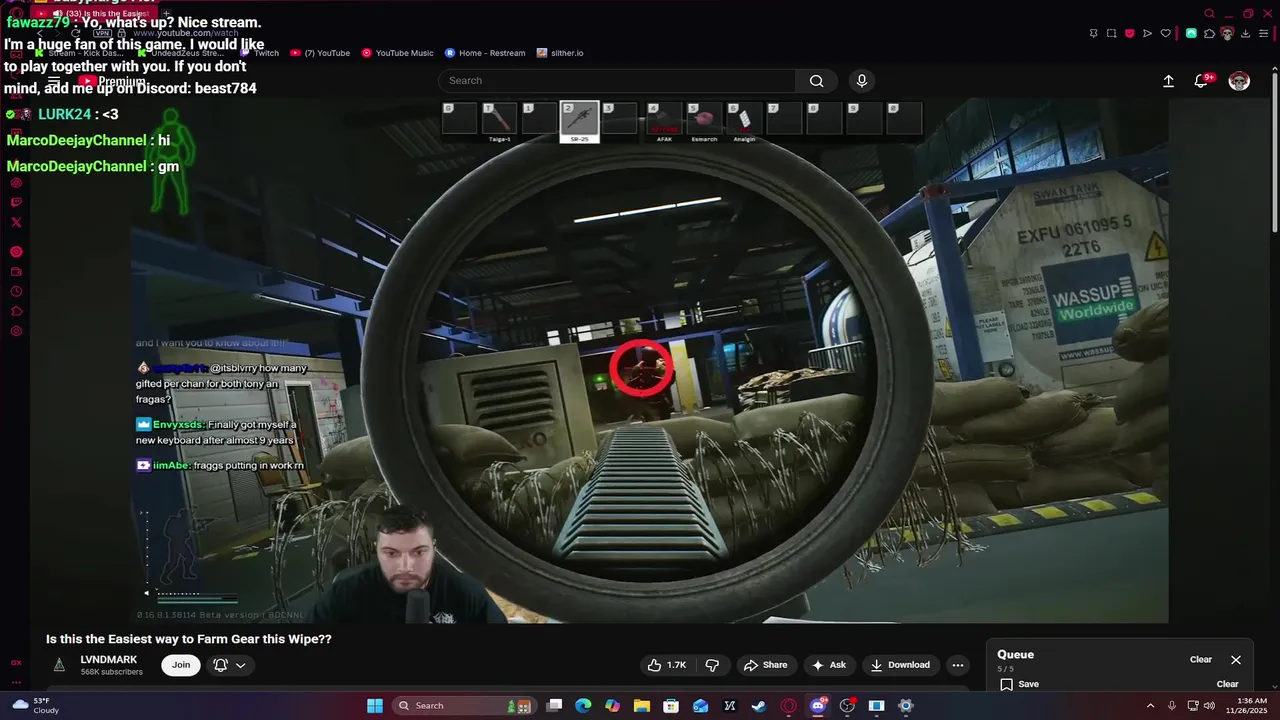Activate voice search microphone icon

(x=862, y=81)
